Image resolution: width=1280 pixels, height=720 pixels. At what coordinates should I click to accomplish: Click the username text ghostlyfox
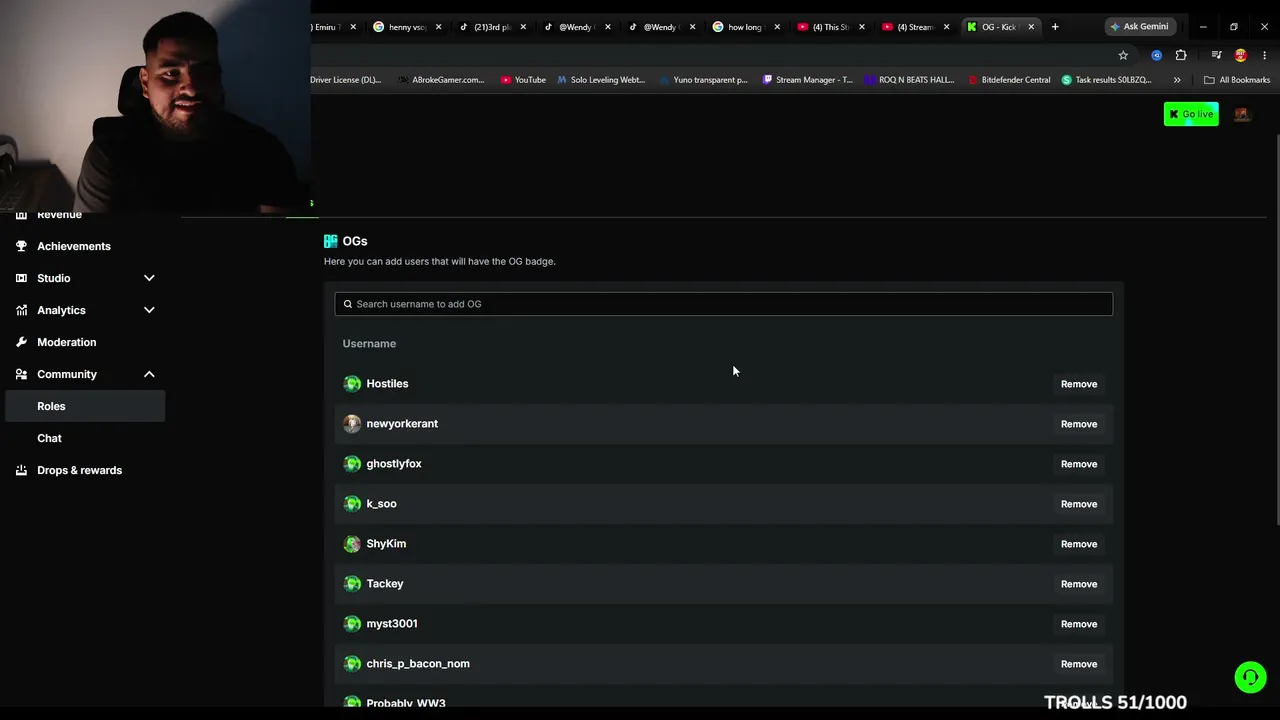point(394,464)
